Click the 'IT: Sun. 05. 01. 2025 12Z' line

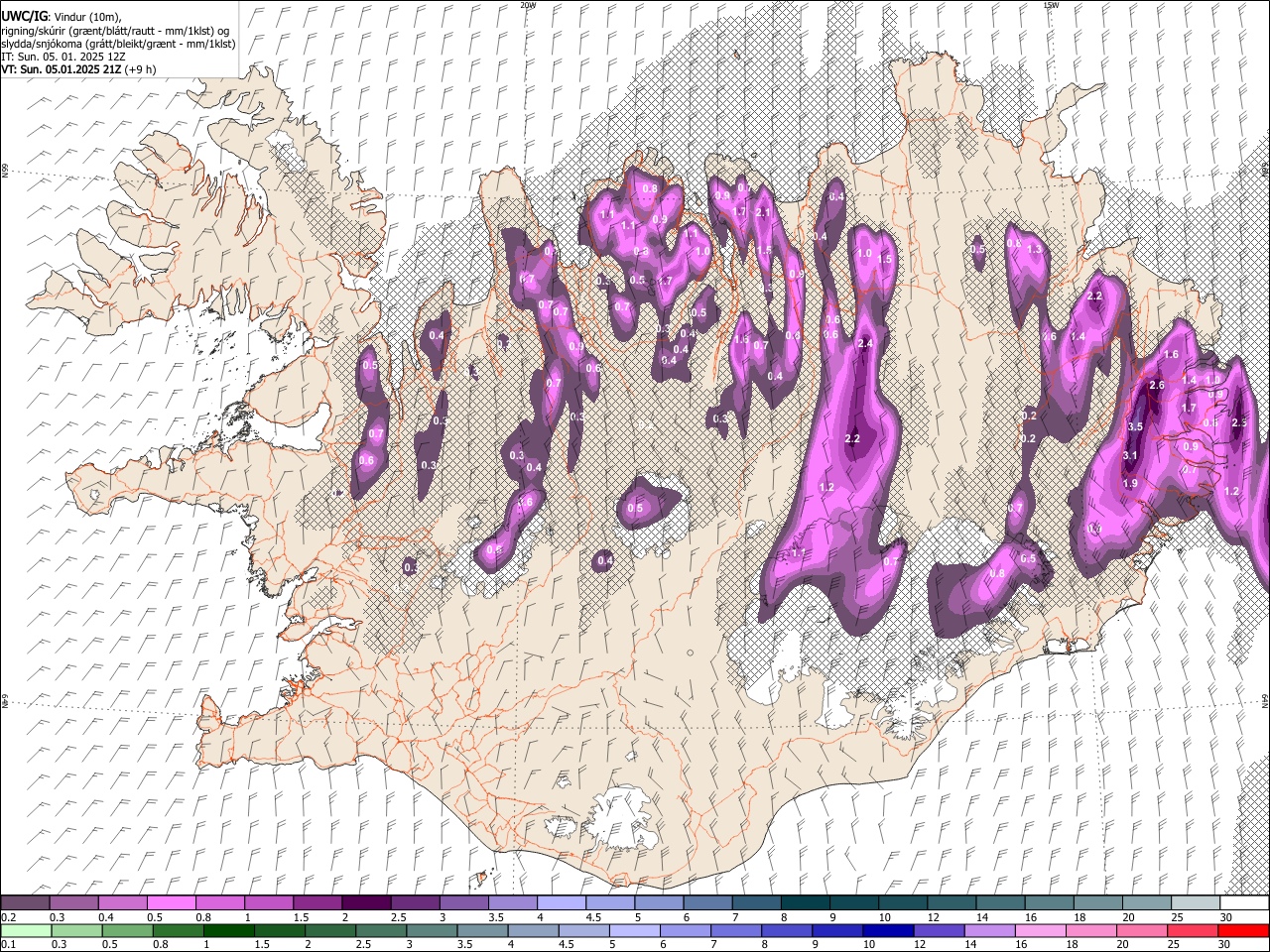[63, 57]
